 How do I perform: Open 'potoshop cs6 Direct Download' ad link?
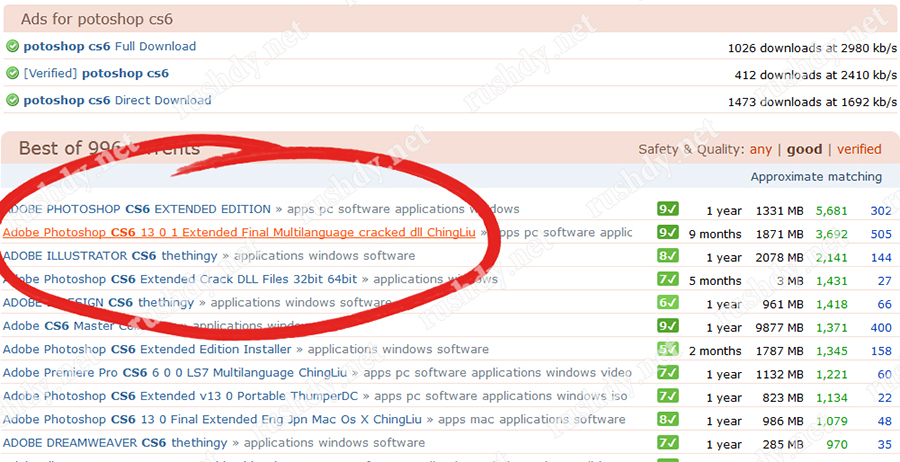click(117, 100)
